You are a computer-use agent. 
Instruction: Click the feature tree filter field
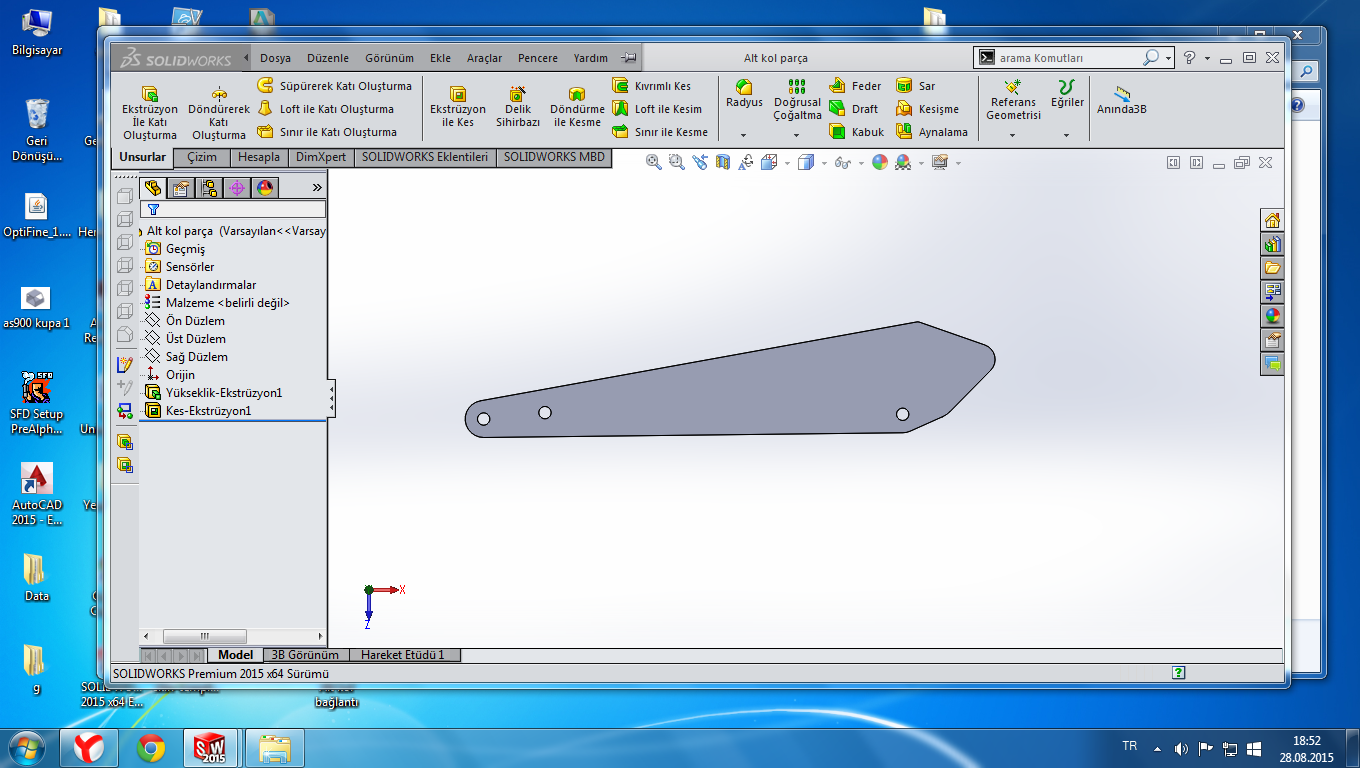click(233, 209)
